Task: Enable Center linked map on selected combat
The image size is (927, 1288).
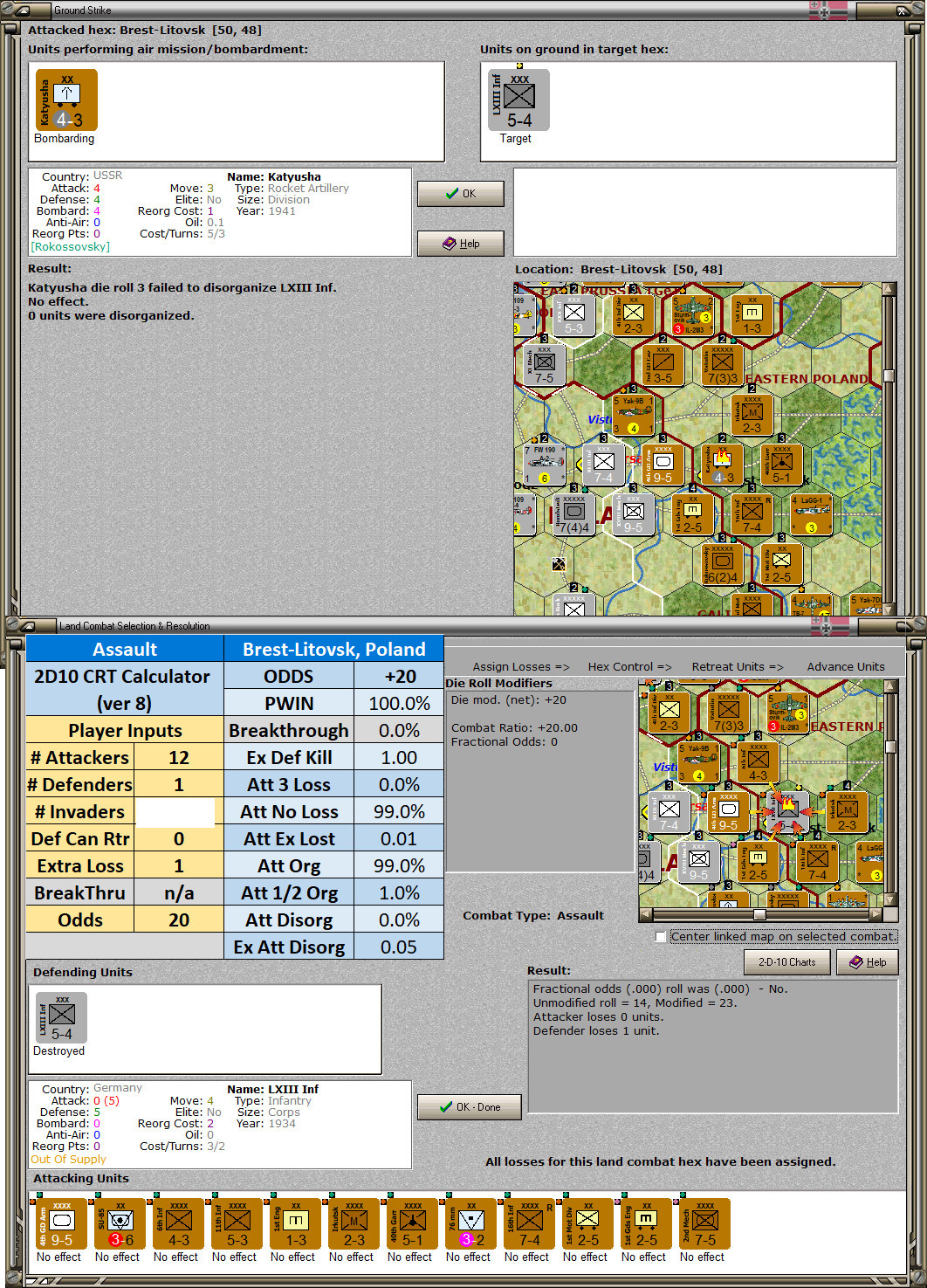Action: 661,937
